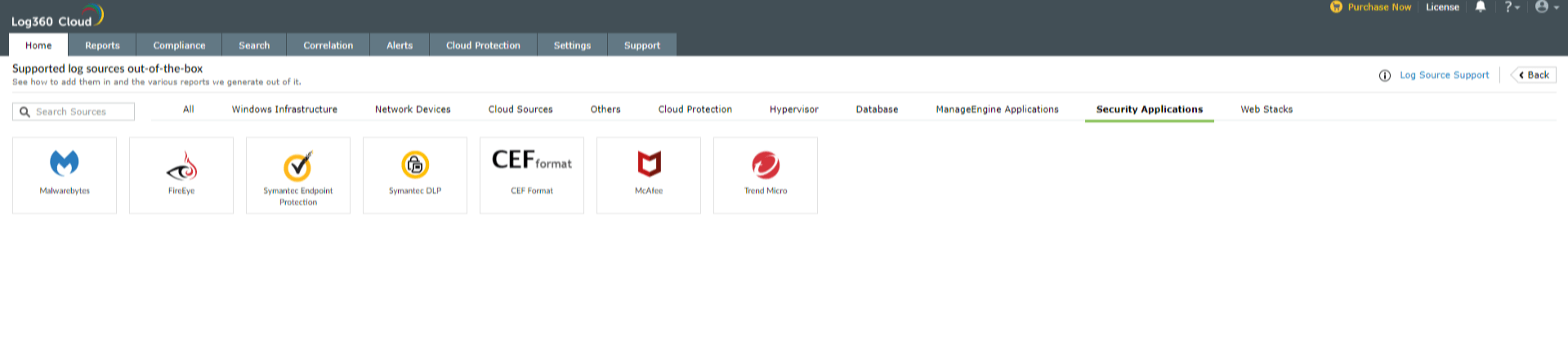Show ManageEngine Applications sources
The height and width of the screenshot is (337, 1568).
point(997,110)
